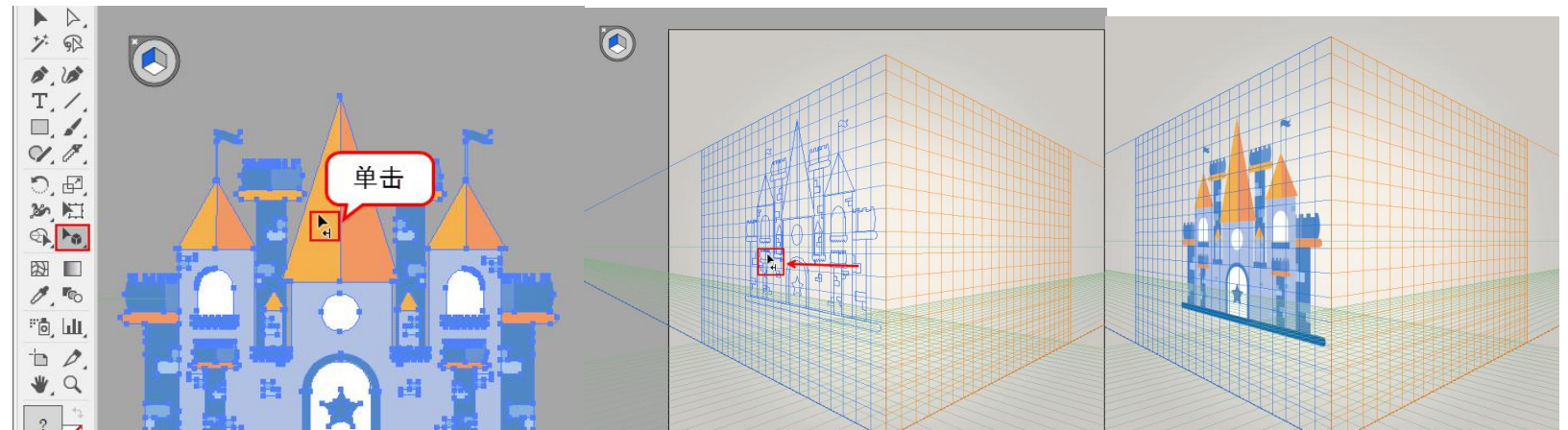This screenshot has width=1568, height=430.
Task: Click plane switching widget in left castle view
Action: [x=154, y=62]
